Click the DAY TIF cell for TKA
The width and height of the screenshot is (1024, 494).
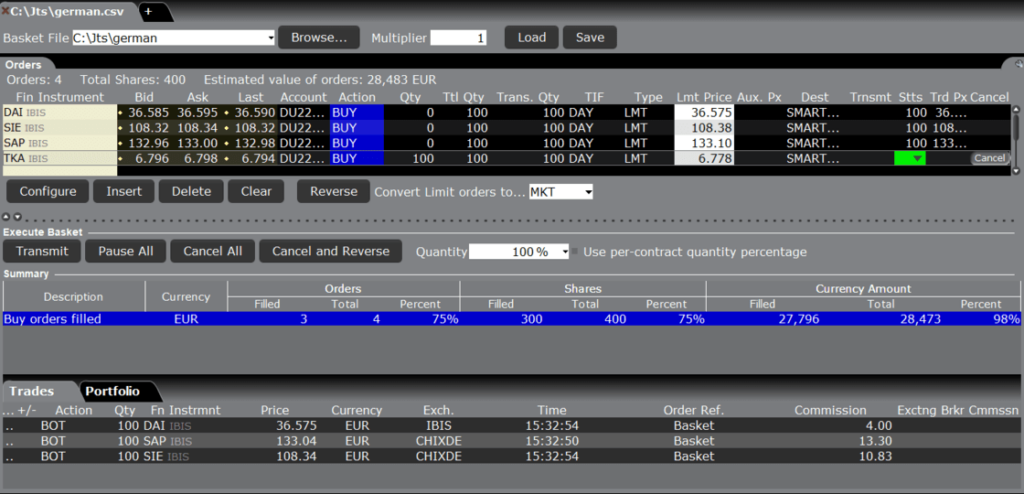(x=581, y=158)
